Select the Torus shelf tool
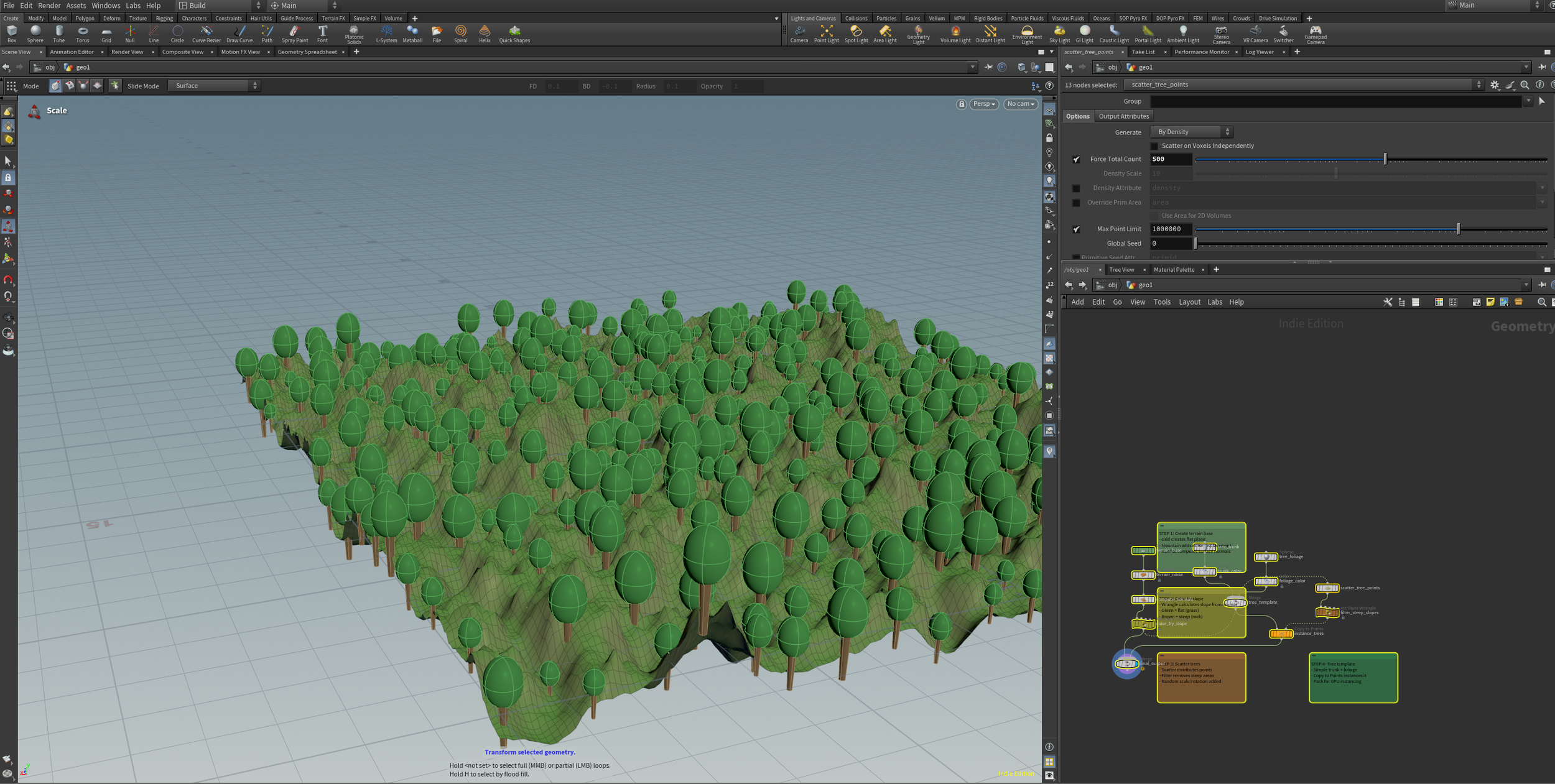 (x=82, y=34)
